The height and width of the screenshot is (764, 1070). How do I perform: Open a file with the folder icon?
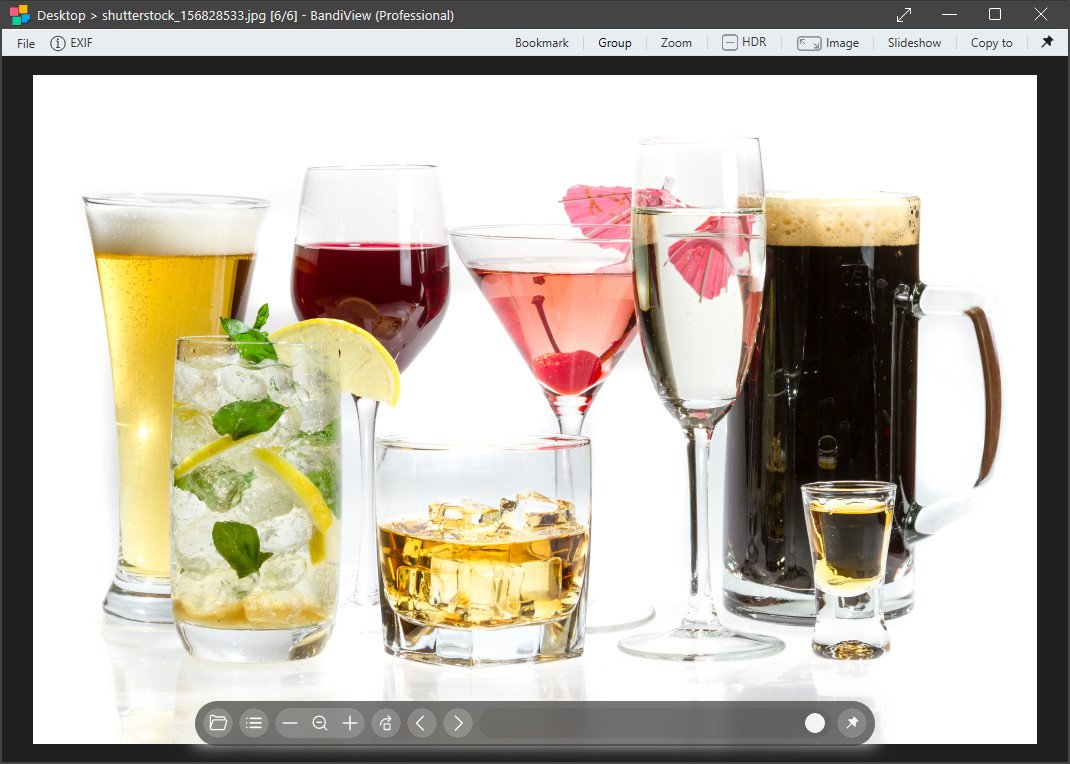click(x=218, y=723)
